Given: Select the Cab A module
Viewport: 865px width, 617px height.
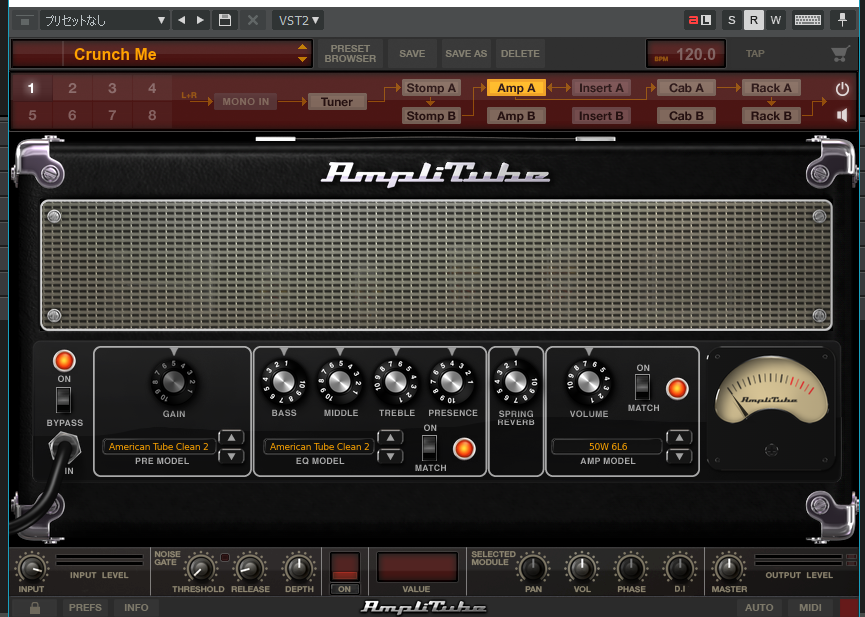Looking at the screenshot, I should tap(686, 88).
